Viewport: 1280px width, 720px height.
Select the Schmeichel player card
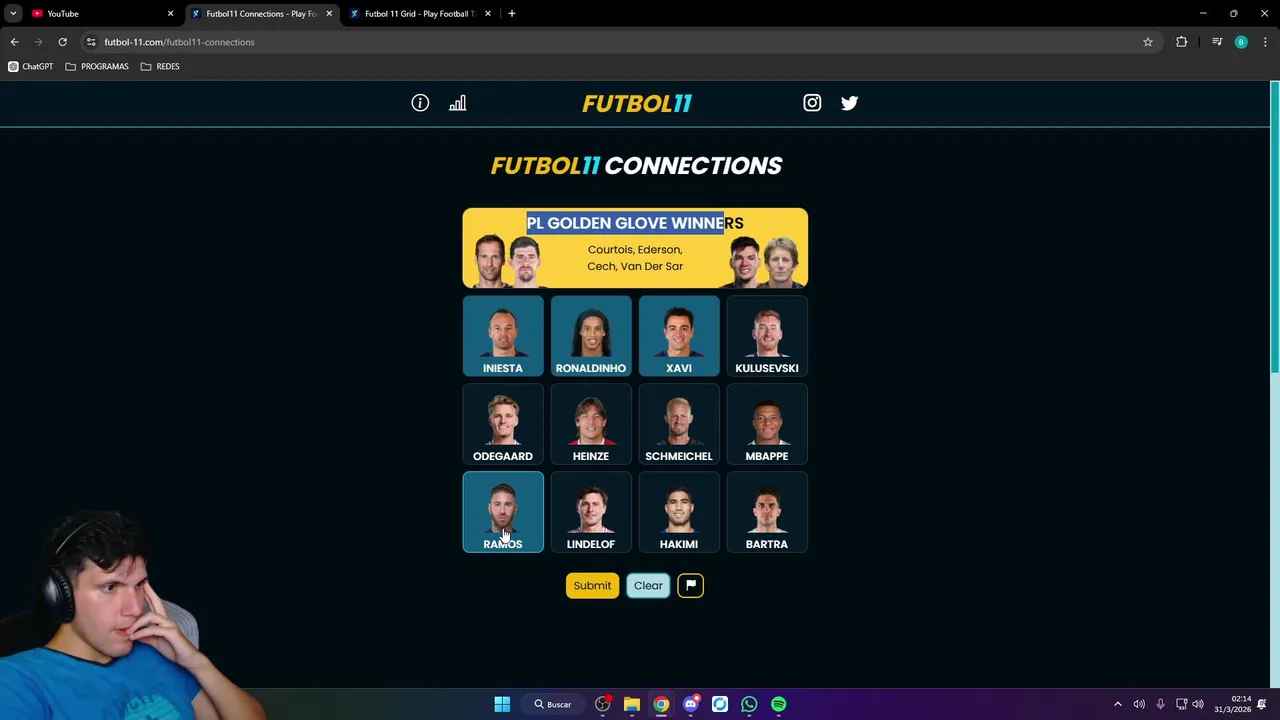(x=679, y=424)
